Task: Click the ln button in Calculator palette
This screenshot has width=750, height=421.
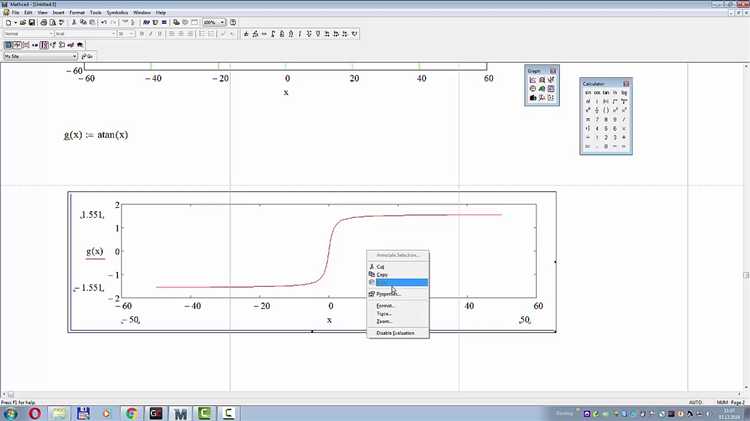Action: [x=615, y=92]
